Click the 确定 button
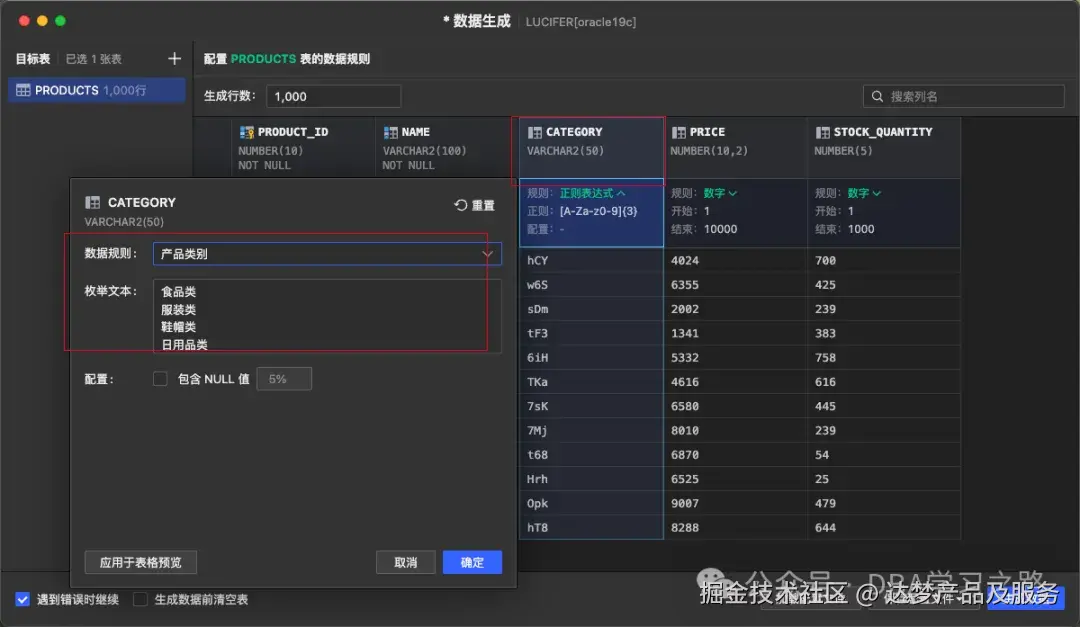The height and width of the screenshot is (627, 1080). (472, 562)
